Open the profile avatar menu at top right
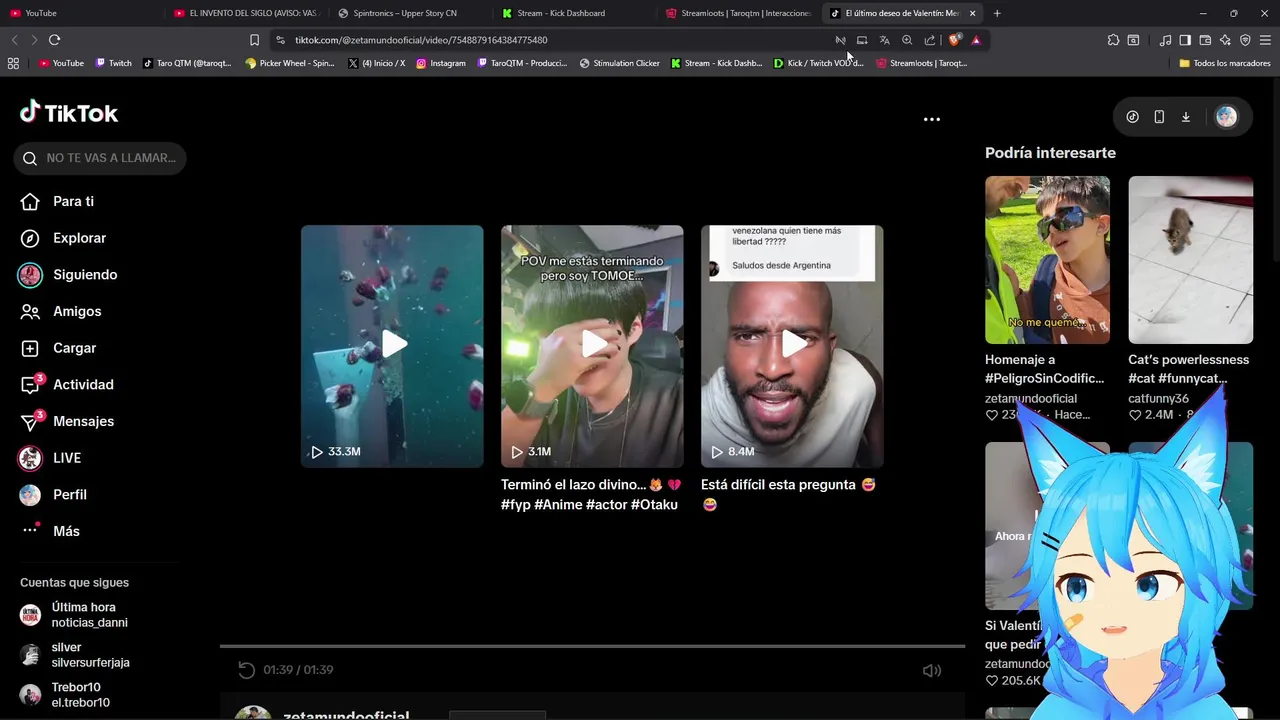 pyautogui.click(x=1226, y=117)
